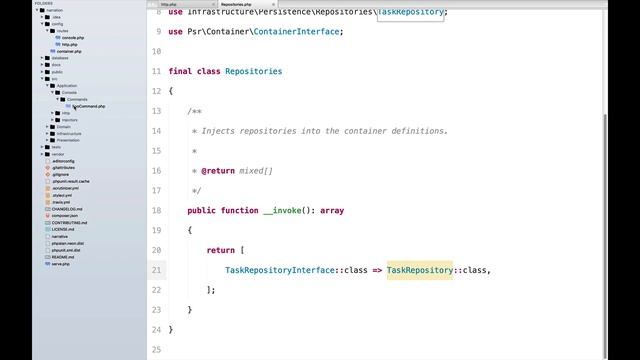Click the routes folder icon
The height and width of the screenshot is (360, 640).
53,31
